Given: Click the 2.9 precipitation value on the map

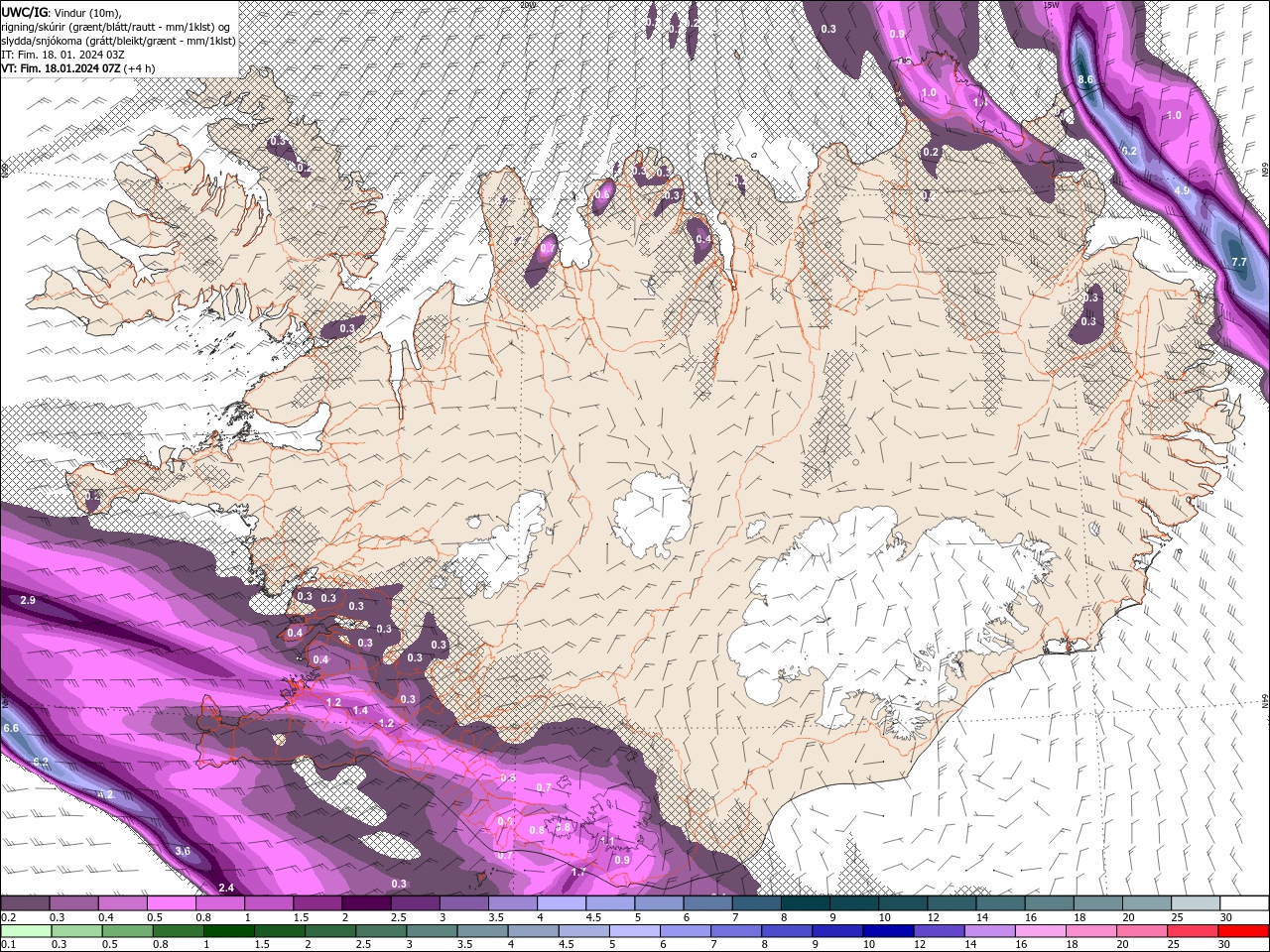Looking at the screenshot, I should pyautogui.click(x=28, y=601).
